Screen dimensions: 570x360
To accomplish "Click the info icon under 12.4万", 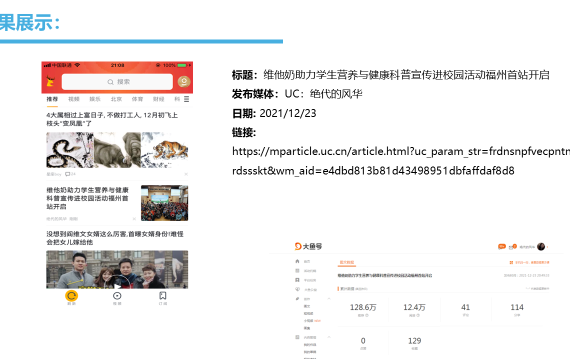I will click(x=418, y=315).
